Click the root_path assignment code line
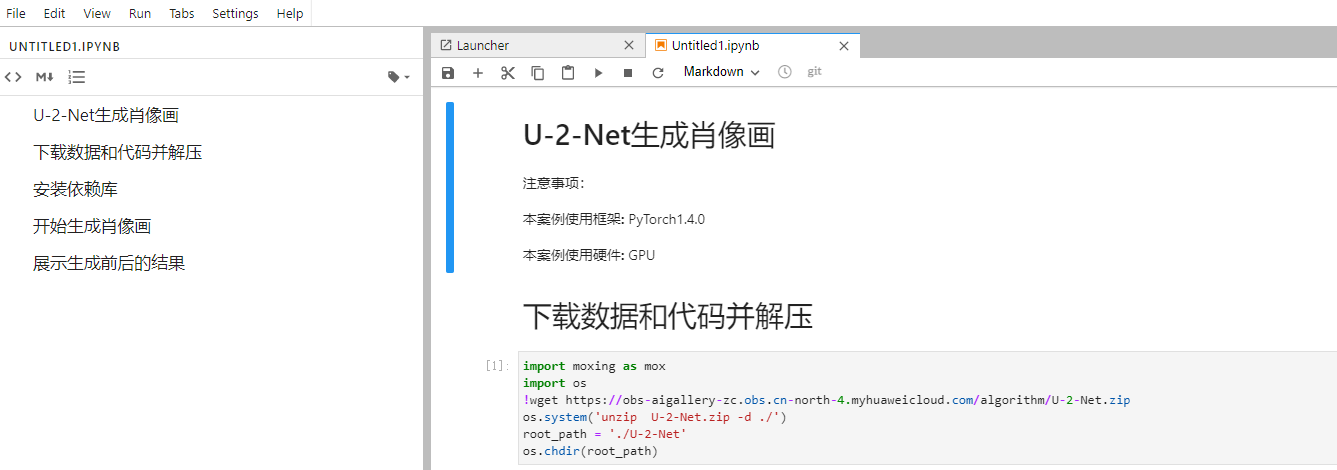The width and height of the screenshot is (1337, 470). coord(605,434)
